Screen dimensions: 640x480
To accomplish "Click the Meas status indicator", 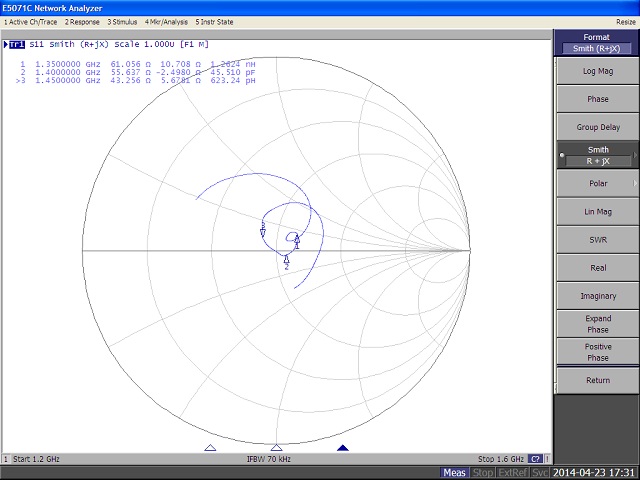I will click(454, 473).
